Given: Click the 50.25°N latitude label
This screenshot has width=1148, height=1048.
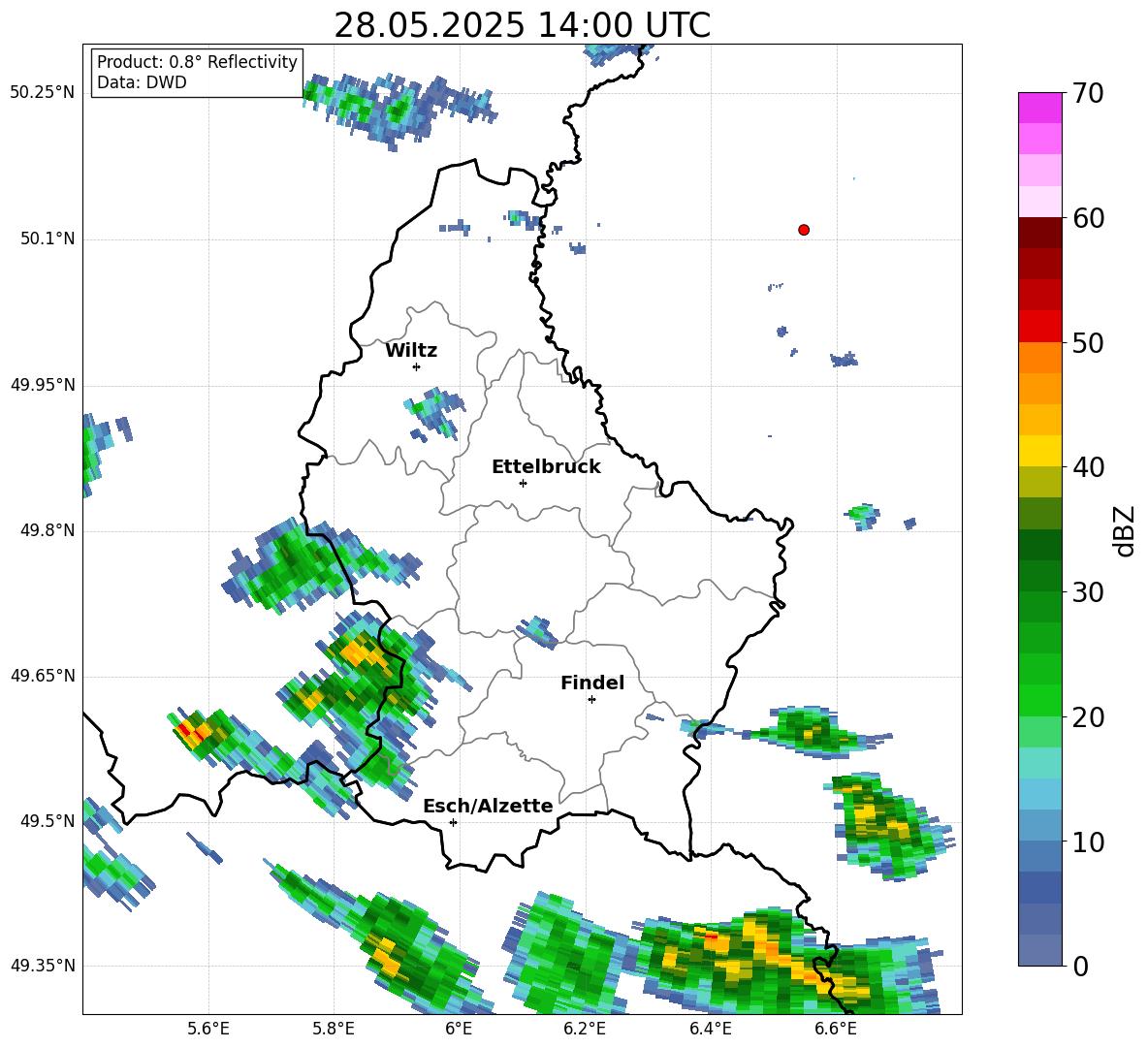Looking at the screenshot, I should [43, 93].
